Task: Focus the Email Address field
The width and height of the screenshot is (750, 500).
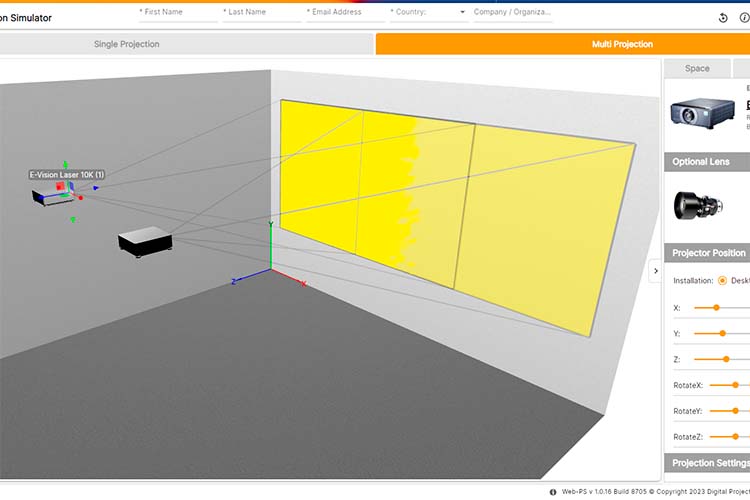Action: [345, 12]
